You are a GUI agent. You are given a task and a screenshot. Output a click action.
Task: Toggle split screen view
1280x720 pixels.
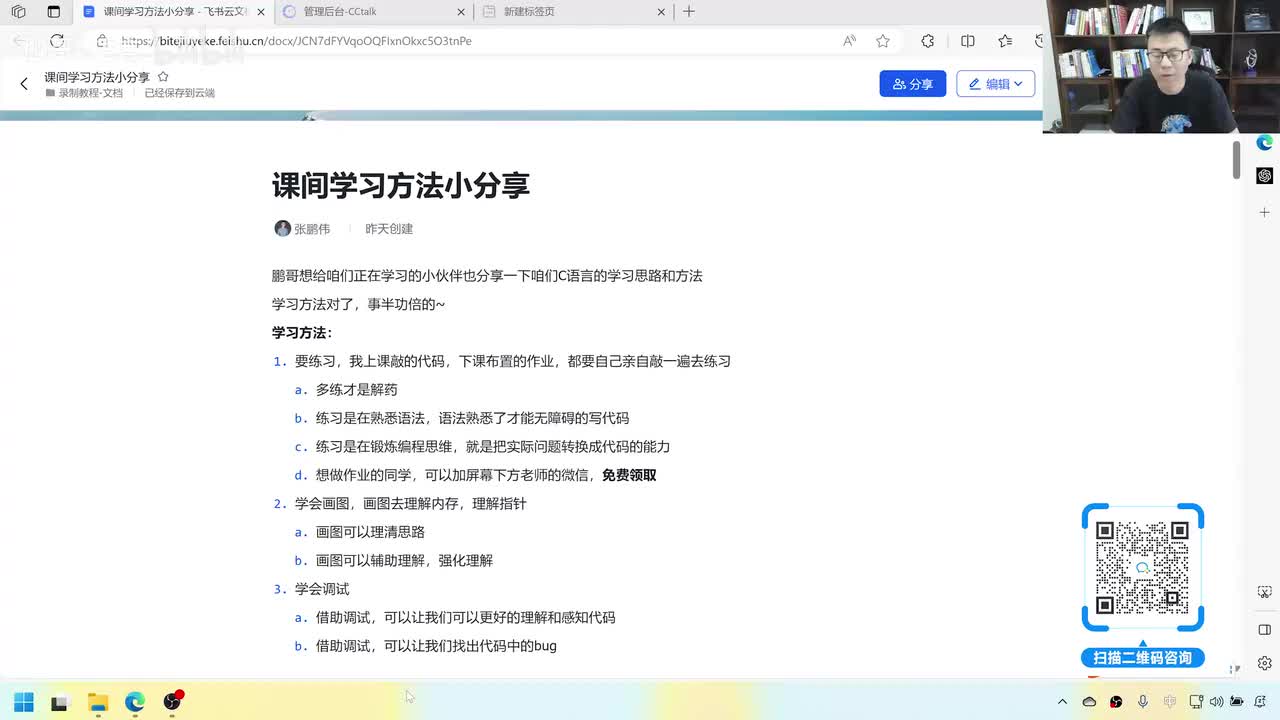point(968,41)
